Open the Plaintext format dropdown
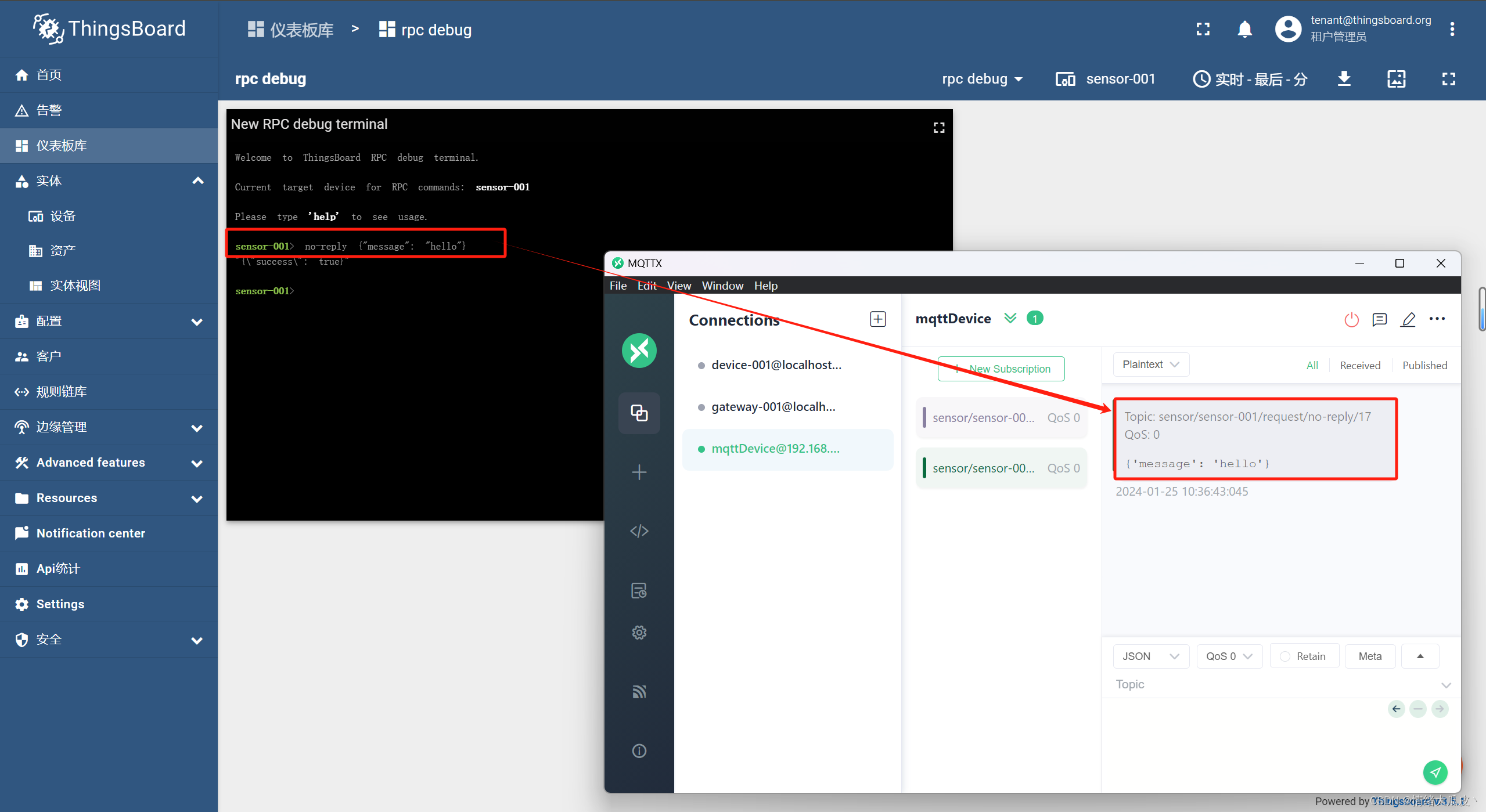This screenshot has height=812, width=1486. (1150, 365)
